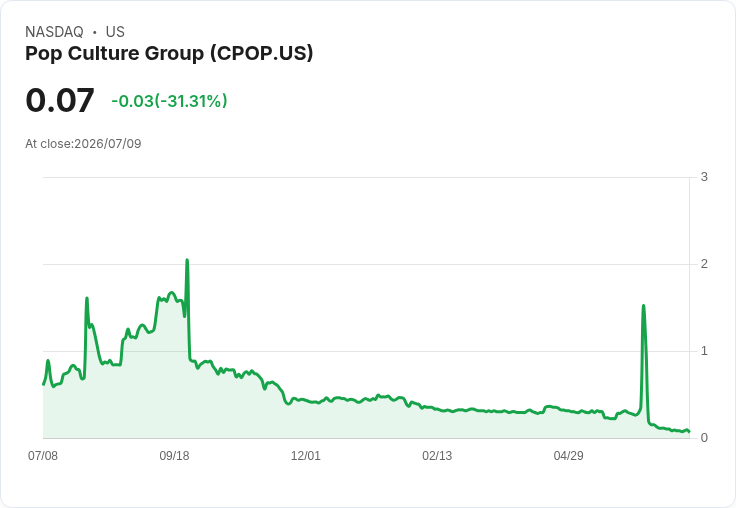Select the NASDAQ exchange label

tap(54, 32)
